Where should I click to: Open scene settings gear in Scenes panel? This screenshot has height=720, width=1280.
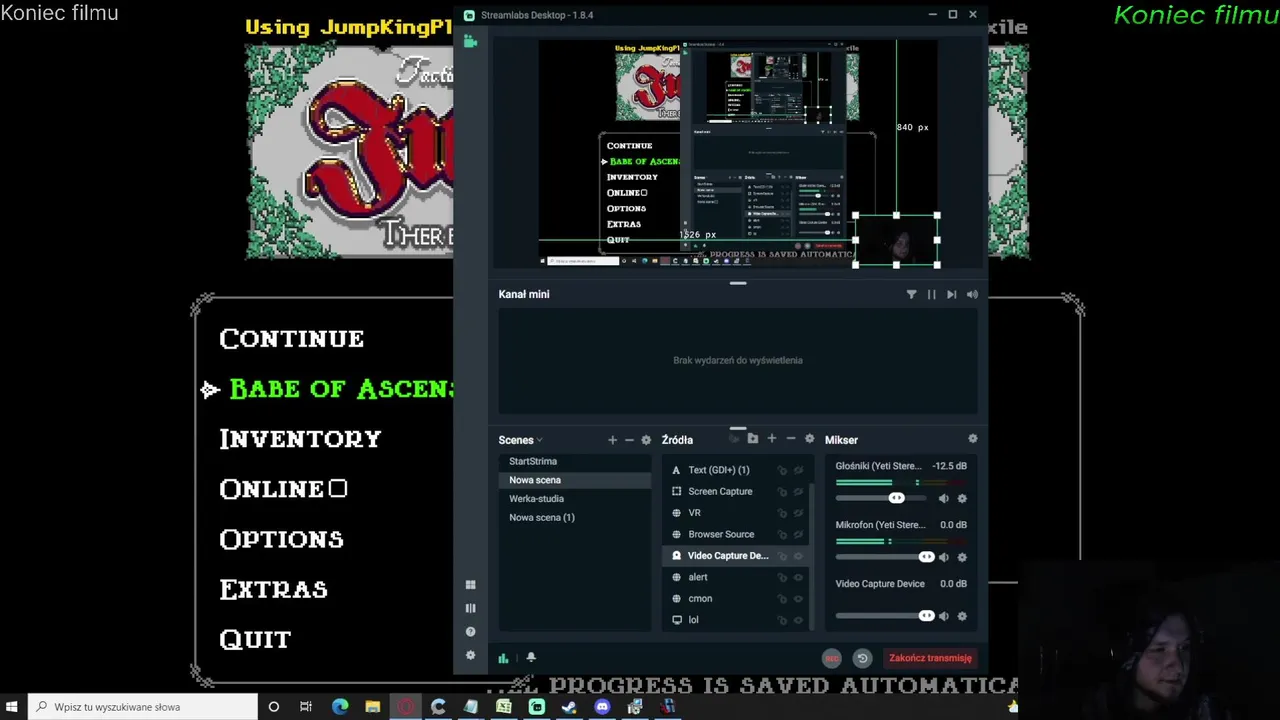click(x=646, y=440)
